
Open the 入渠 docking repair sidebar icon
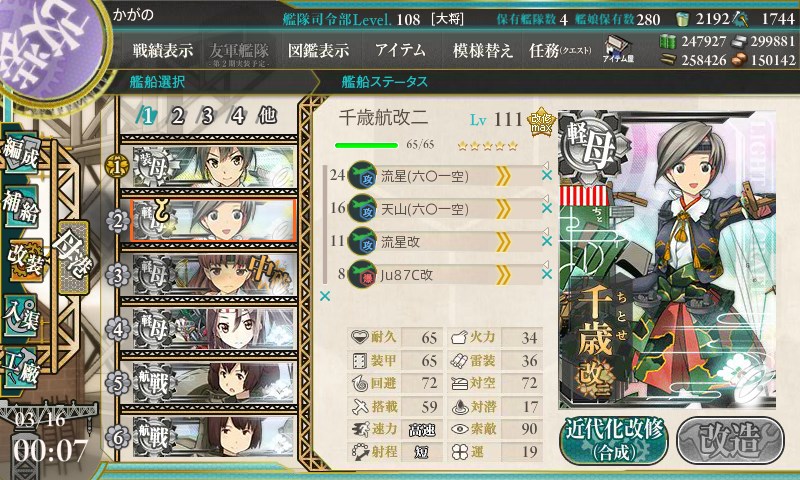(20, 315)
